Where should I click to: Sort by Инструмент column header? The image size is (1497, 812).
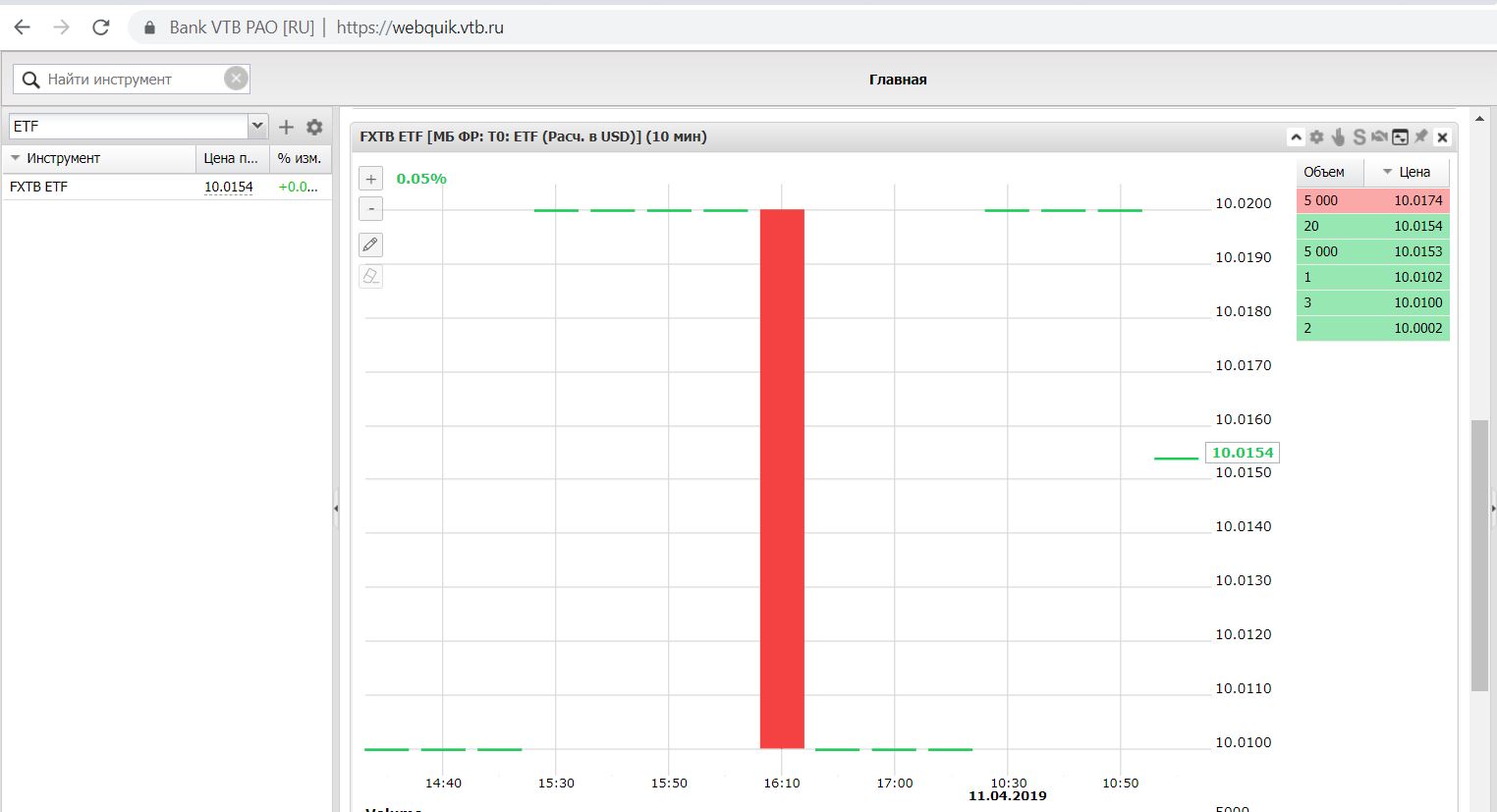[99, 158]
